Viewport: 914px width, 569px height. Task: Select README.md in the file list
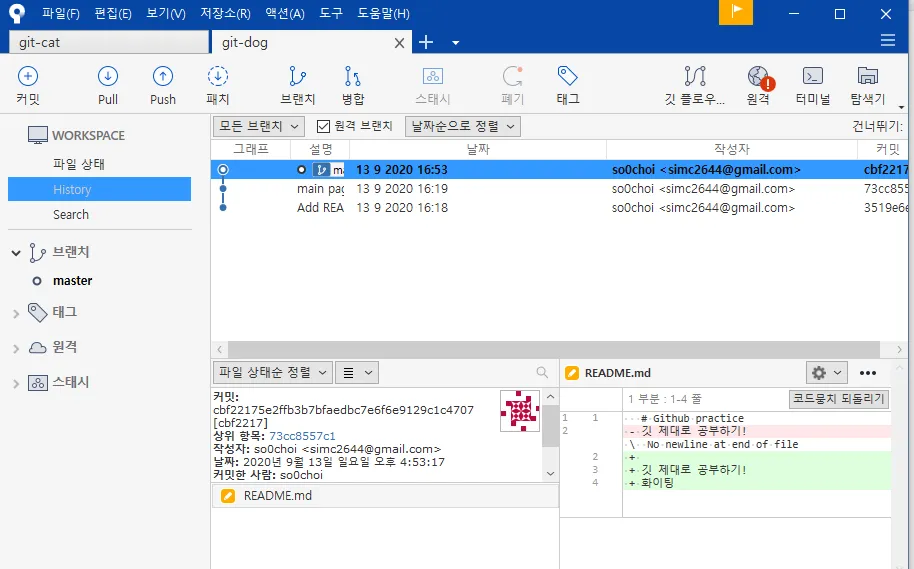[277, 496]
